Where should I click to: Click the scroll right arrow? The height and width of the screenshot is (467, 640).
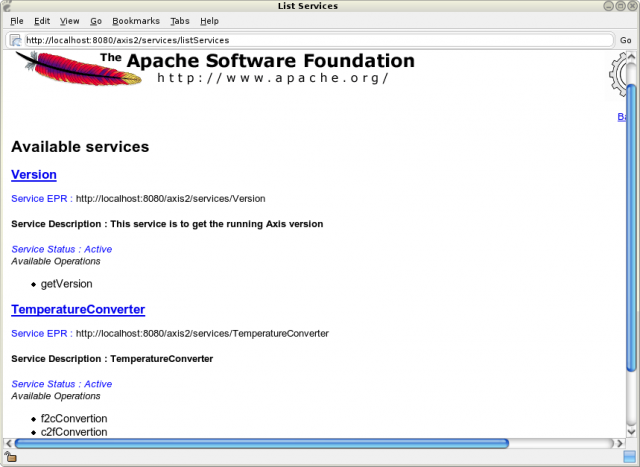(x=620, y=443)
